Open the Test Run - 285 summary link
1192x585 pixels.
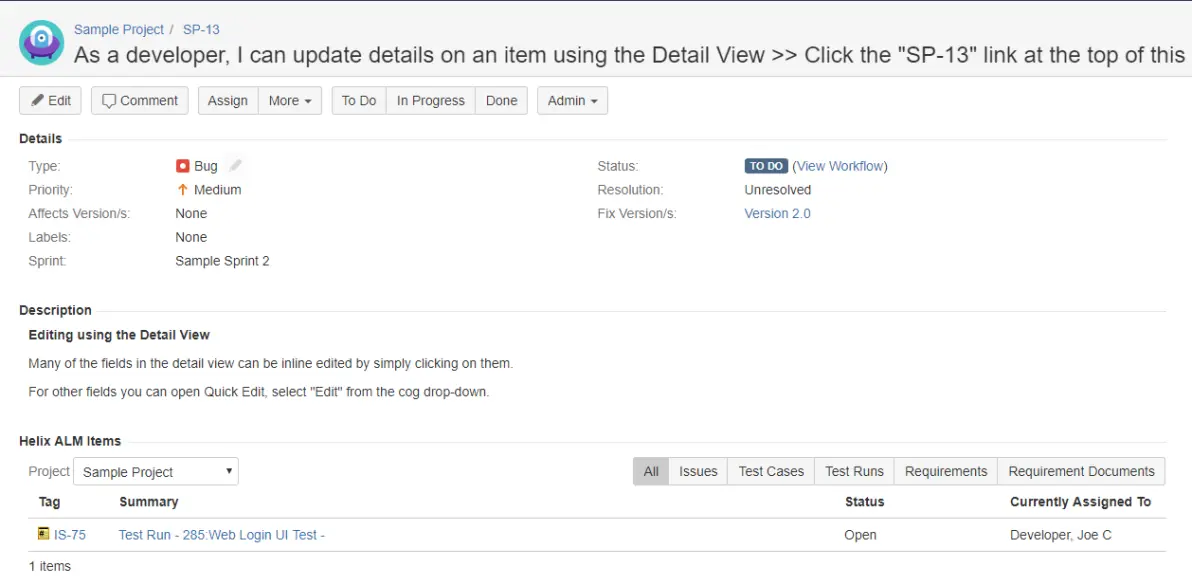point(222,535)
